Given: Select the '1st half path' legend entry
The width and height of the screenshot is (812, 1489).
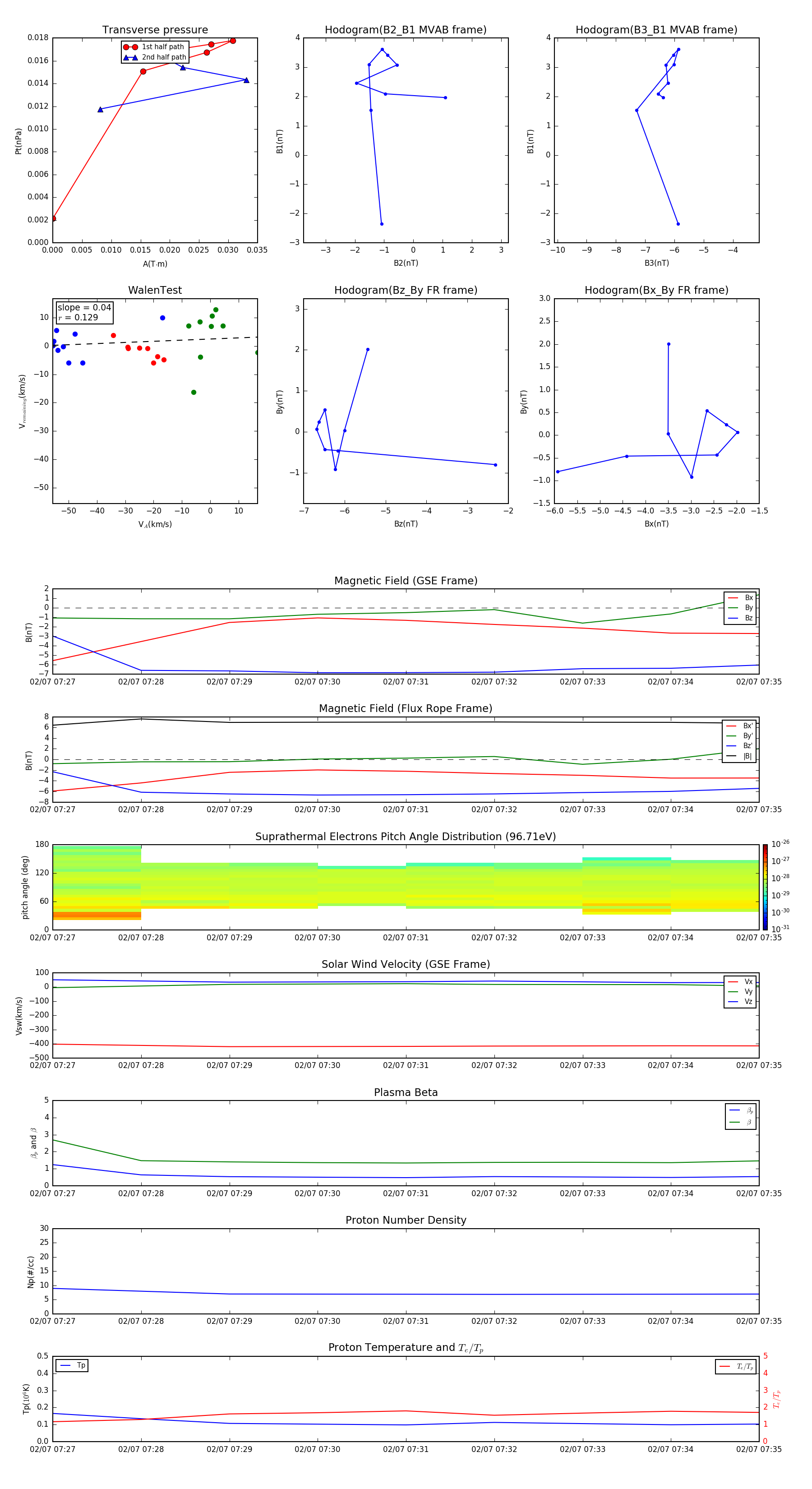Looking at the screenshot, I should click(x=154, y=47).
